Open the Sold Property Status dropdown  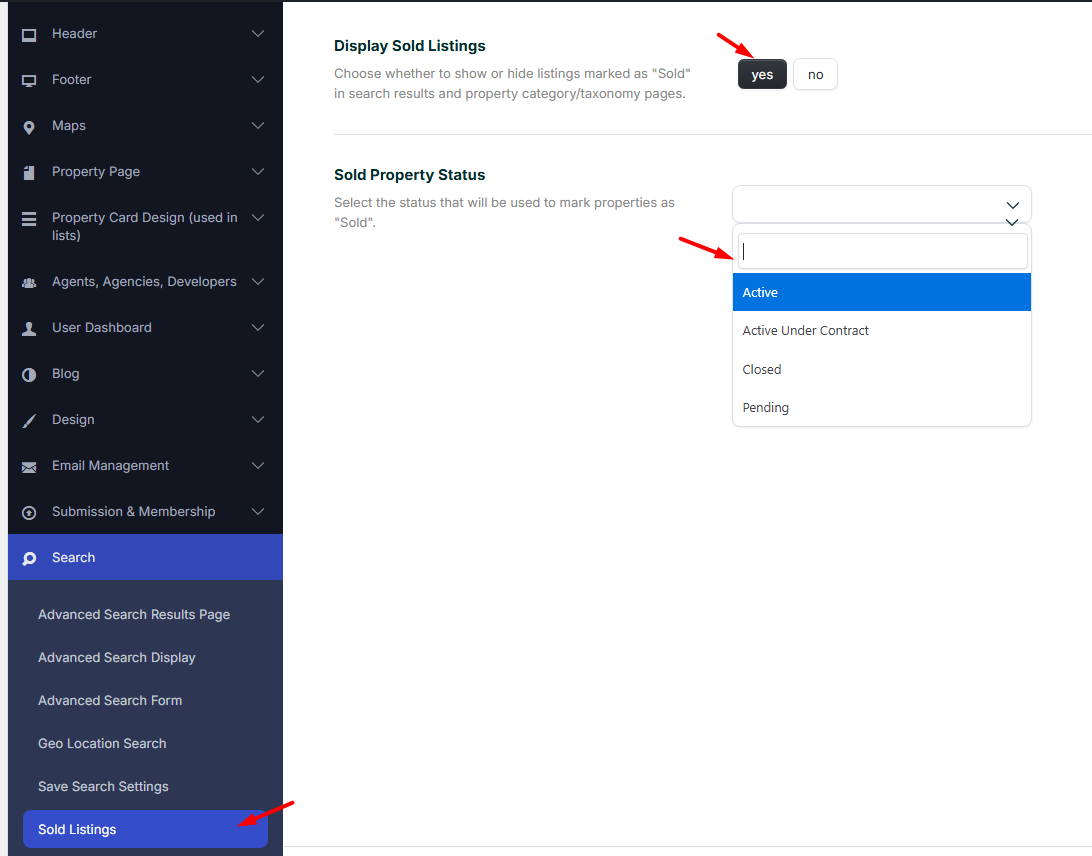pyautogui.click(x=881, y=204)
